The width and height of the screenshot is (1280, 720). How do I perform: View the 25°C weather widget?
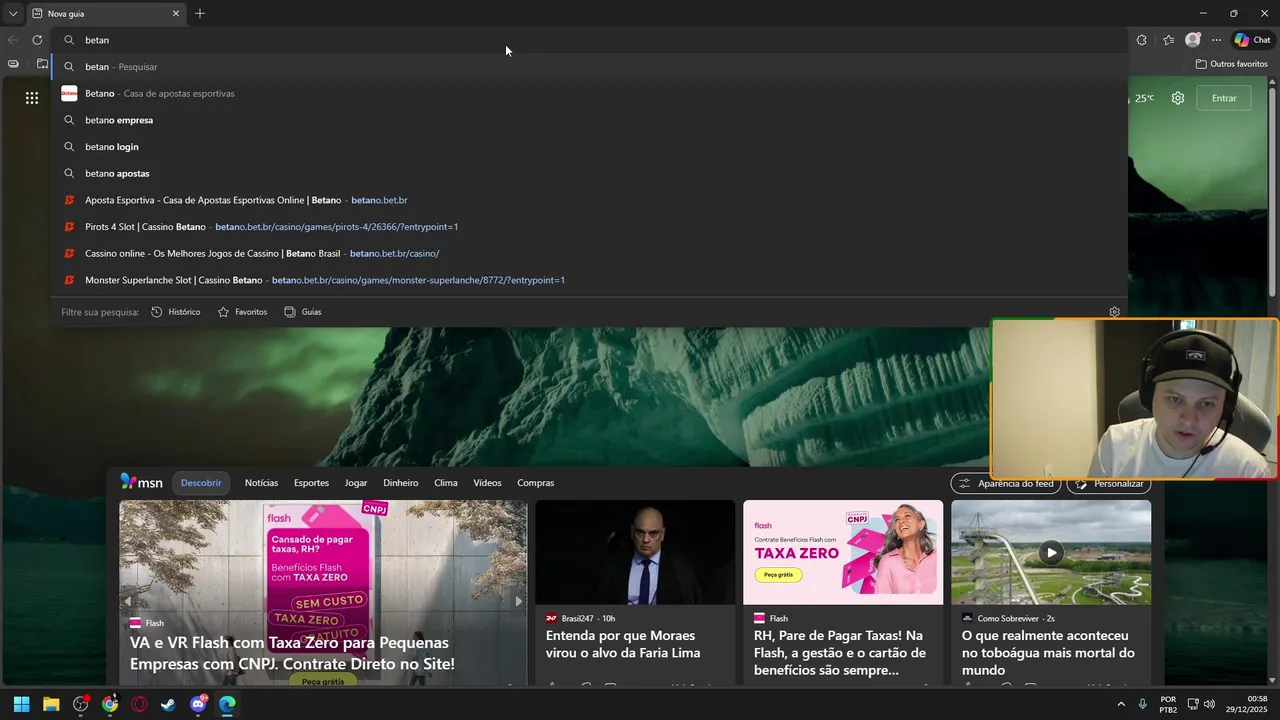coord(1144,98)
